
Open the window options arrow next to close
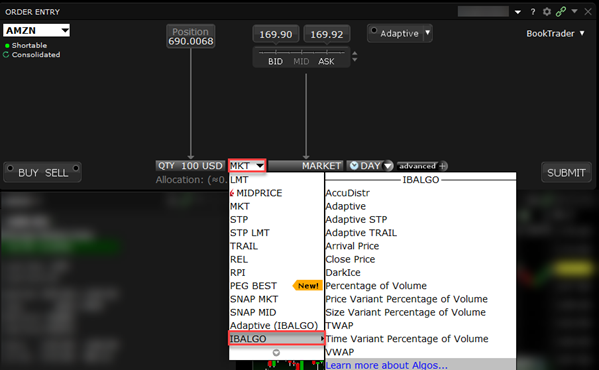tap(574, 11)
